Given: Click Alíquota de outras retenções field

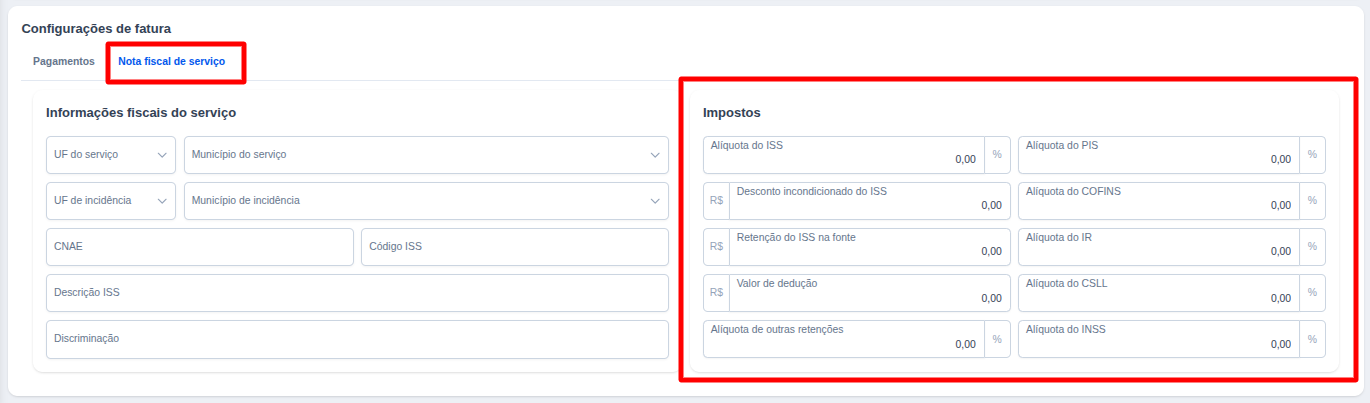Looking at the screenshot, I should coord(843,339).
